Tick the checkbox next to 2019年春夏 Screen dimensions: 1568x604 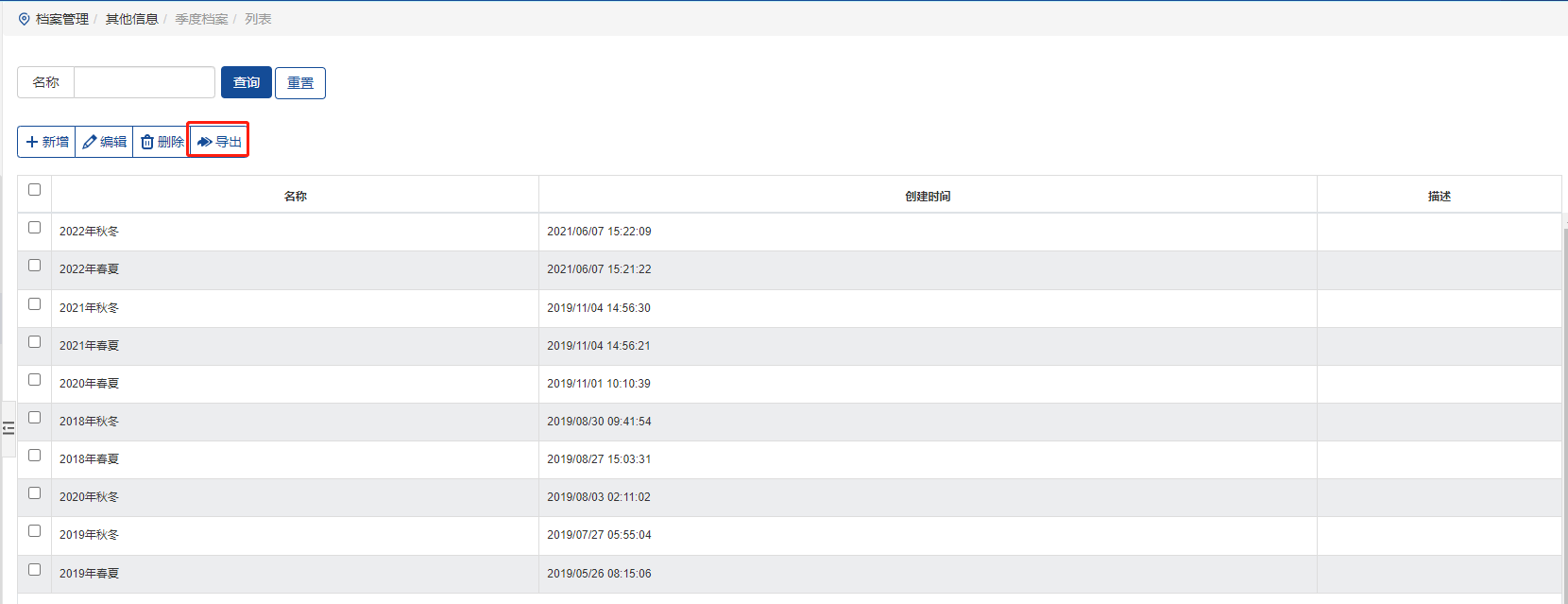coord(35,570)
